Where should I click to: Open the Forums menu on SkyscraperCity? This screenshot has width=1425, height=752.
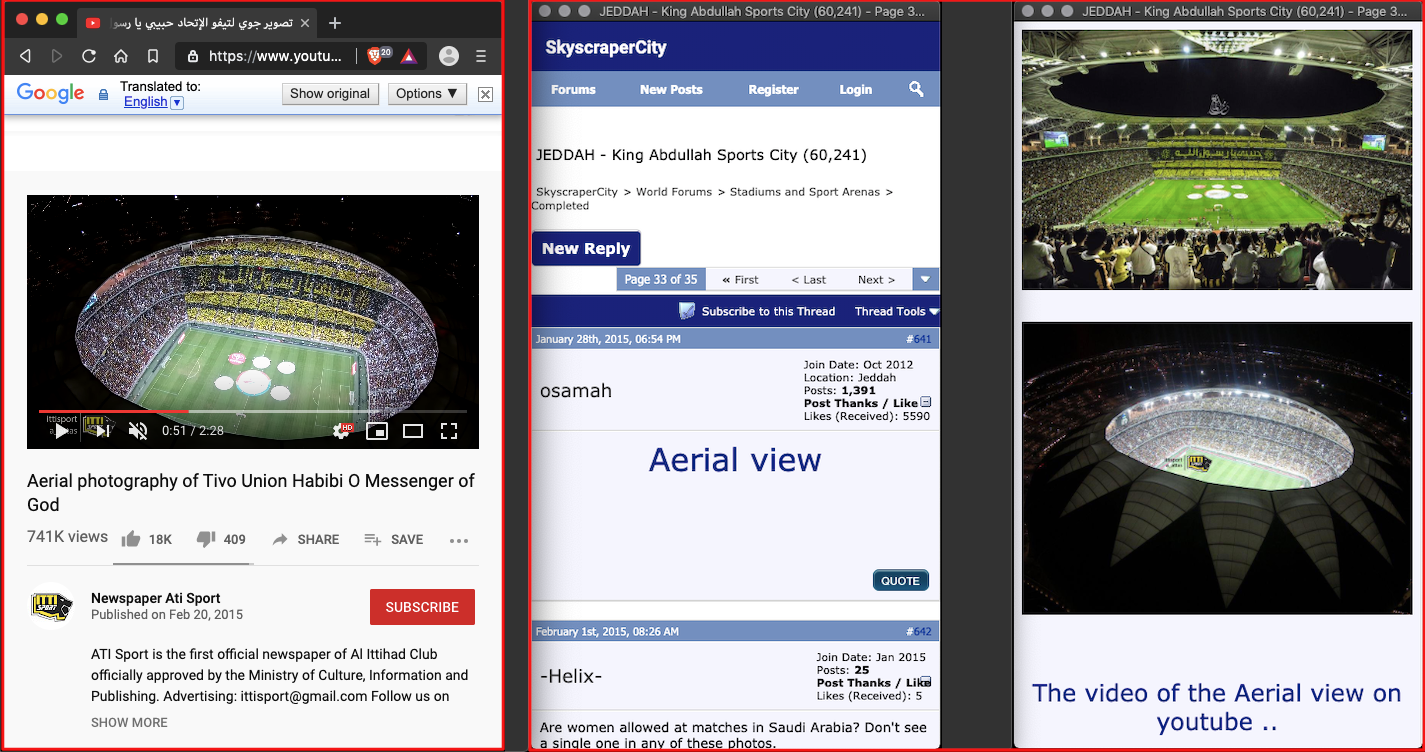(x=573, y=89)
